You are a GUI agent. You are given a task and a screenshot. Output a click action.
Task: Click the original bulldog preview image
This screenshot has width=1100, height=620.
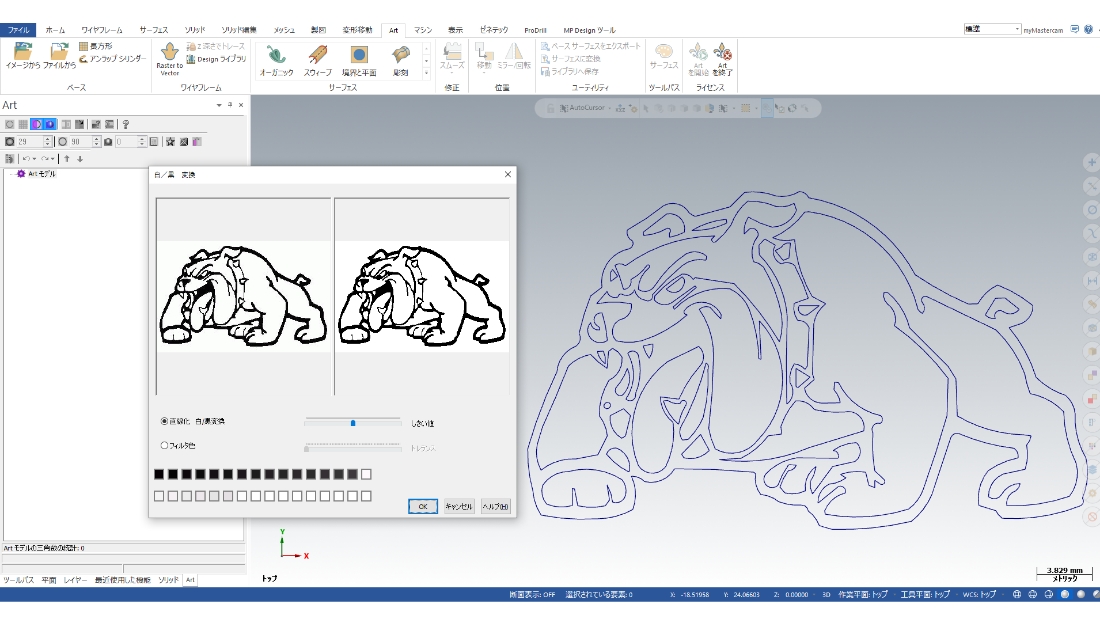pyautogui.click(x=243, y=296)
